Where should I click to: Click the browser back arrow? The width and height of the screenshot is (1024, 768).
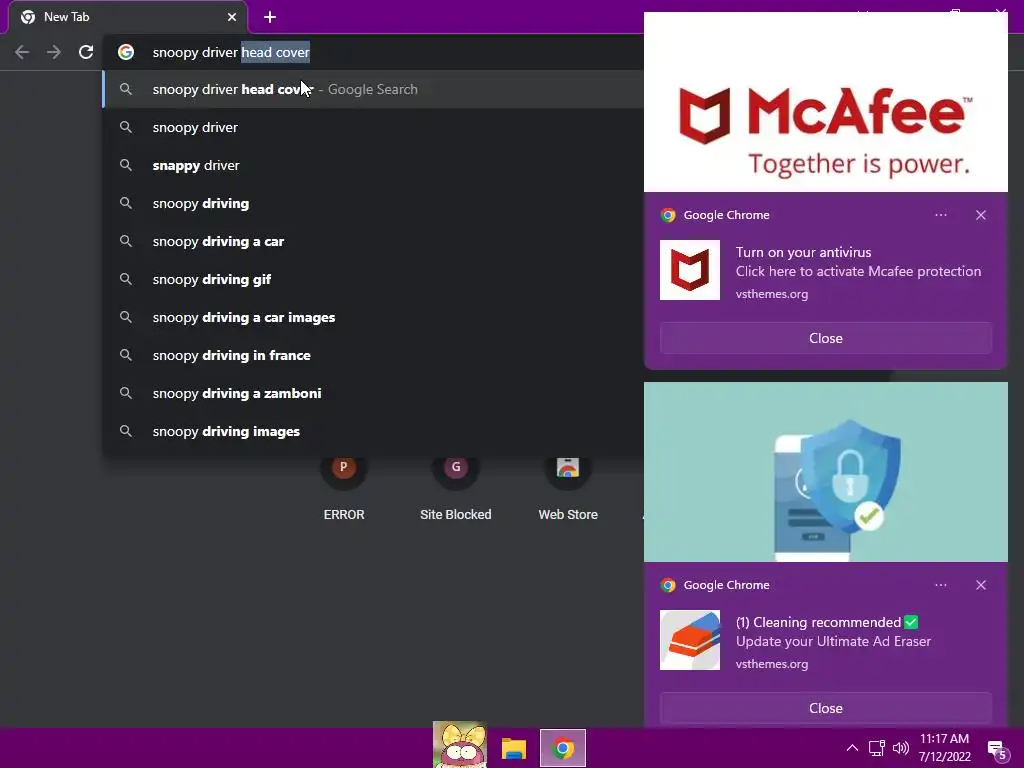pos(22,52)
